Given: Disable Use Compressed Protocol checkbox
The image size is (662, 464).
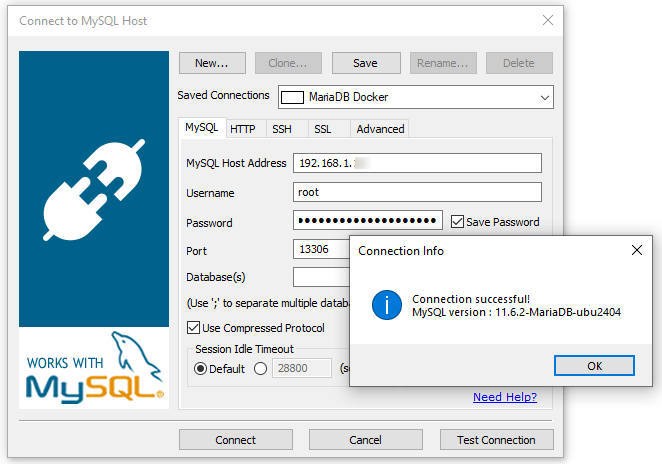Looking at the screenshot, I should (194, 328).
